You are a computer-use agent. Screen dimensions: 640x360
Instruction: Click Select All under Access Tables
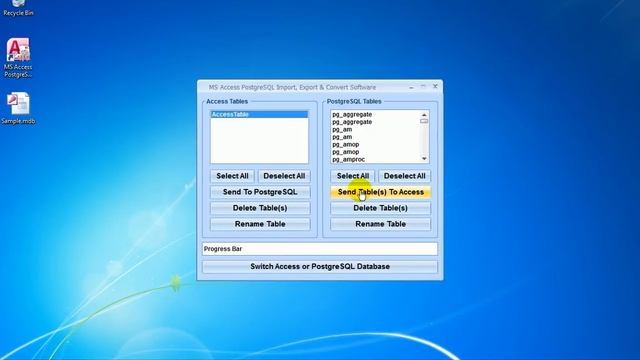click(x=232, y=176)
